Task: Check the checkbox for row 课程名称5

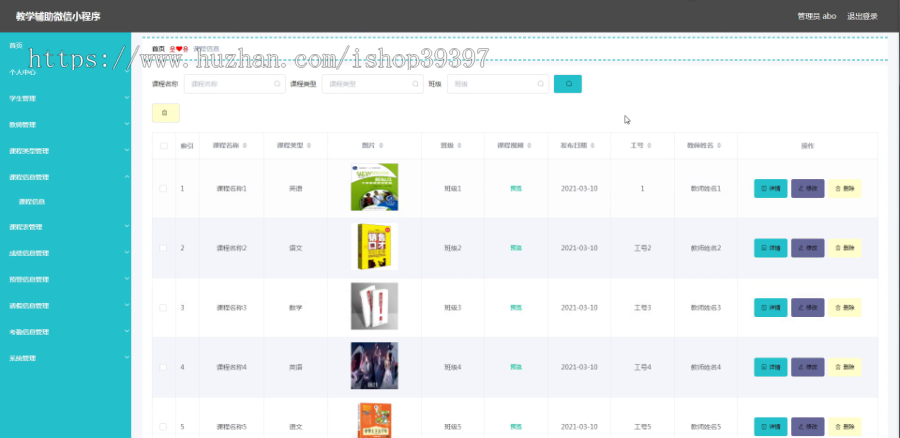Action: [164, 427]
